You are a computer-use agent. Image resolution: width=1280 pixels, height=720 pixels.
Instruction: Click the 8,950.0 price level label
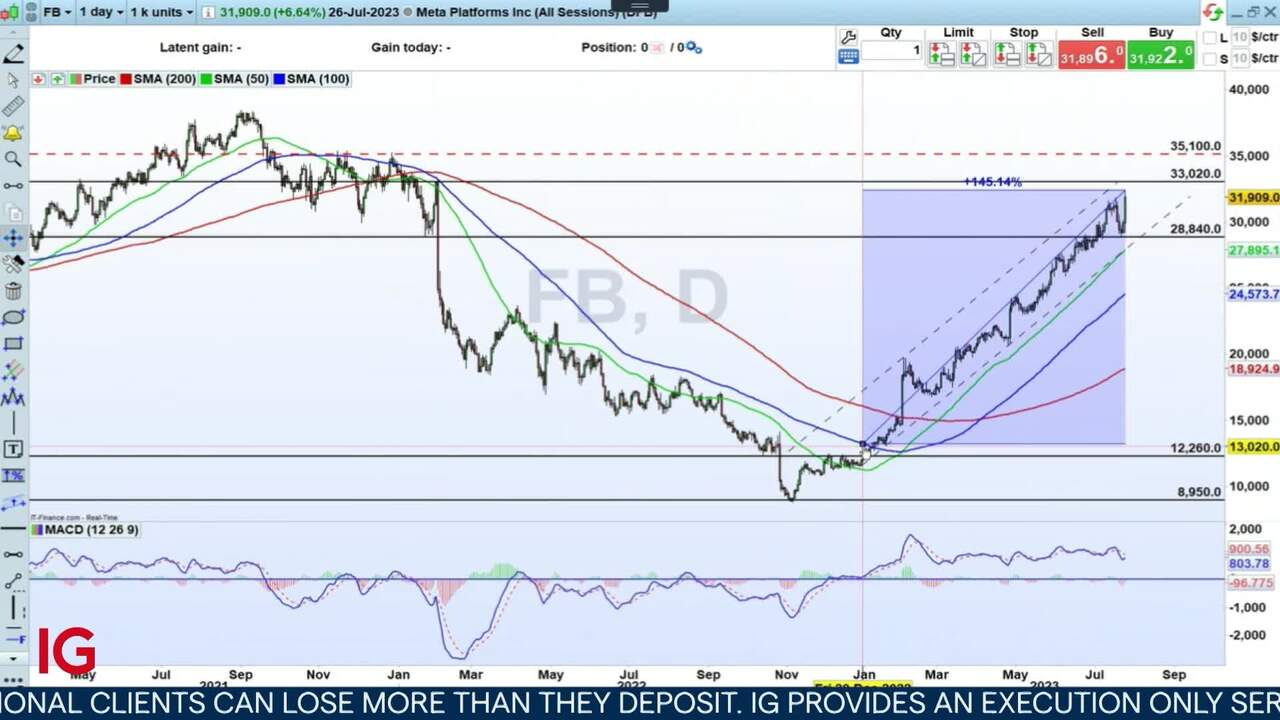coord(1199,492)
